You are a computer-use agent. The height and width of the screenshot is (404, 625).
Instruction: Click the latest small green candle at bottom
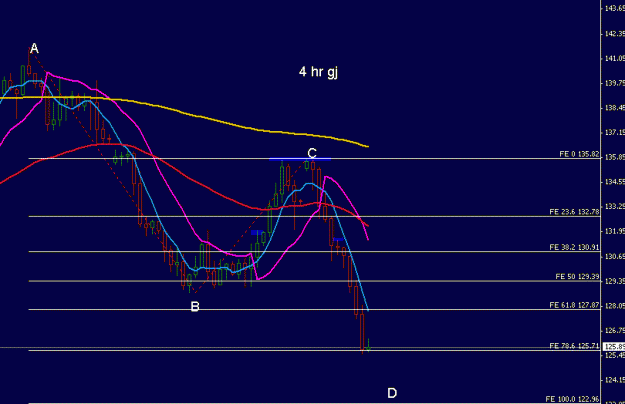click(x=369, y=346)
